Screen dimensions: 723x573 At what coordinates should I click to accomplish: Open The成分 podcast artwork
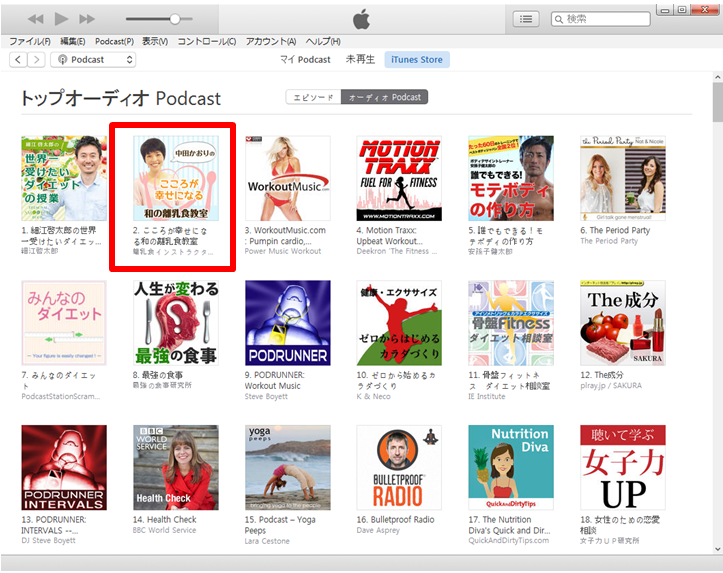(x=623, y=323)
